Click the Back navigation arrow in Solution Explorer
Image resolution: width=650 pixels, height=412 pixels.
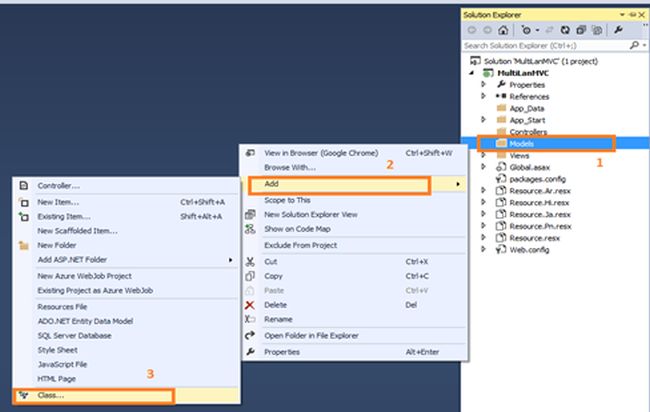pyautogui.click(x=472, y=30)
